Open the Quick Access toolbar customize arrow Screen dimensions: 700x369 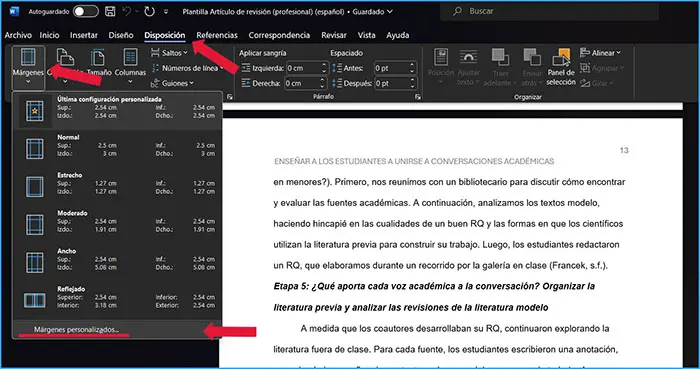click(166, 12)
